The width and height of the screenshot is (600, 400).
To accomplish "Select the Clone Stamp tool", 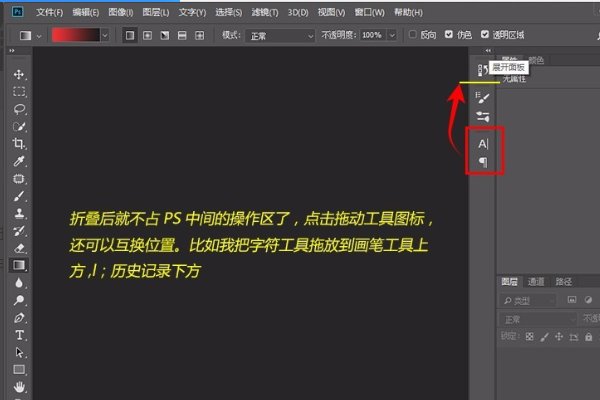I will coord(19,213).
